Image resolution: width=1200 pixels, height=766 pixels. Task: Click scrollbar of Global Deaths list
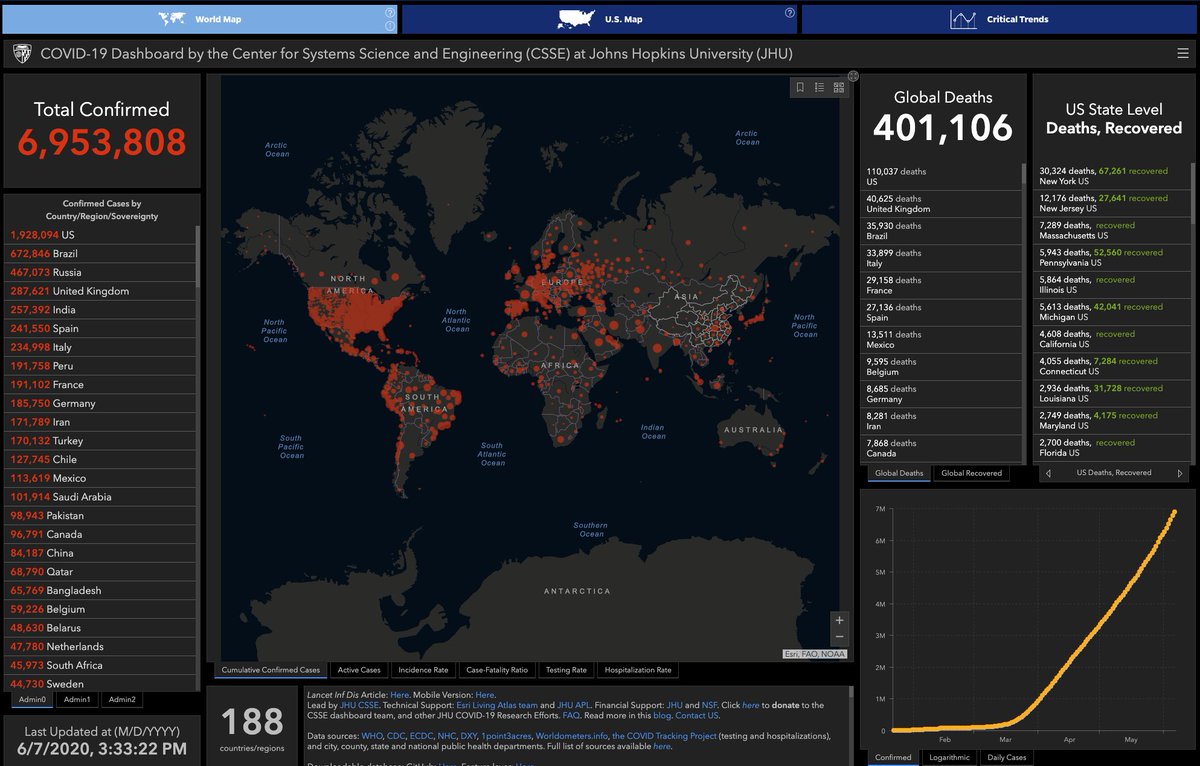click(x=1024, y=176)
